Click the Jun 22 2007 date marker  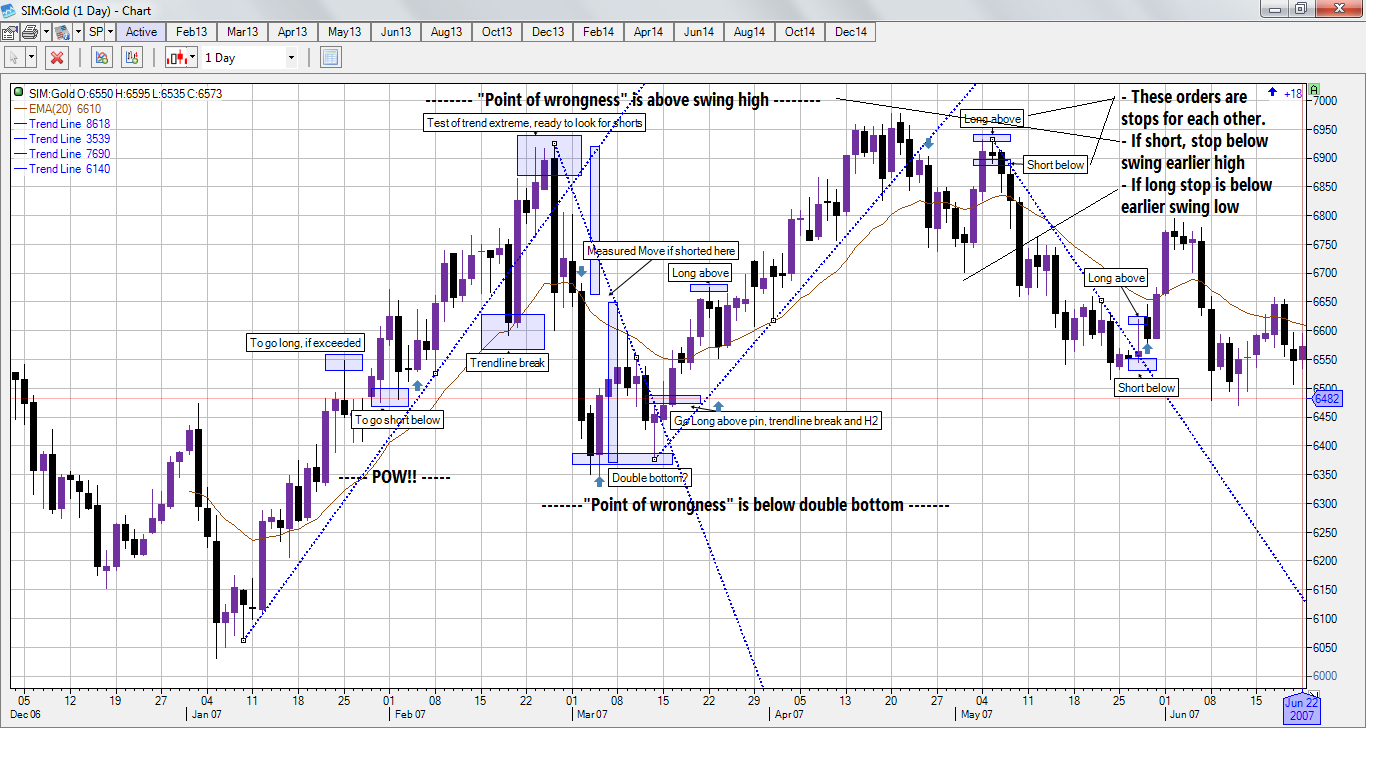tap(1302, 709)
